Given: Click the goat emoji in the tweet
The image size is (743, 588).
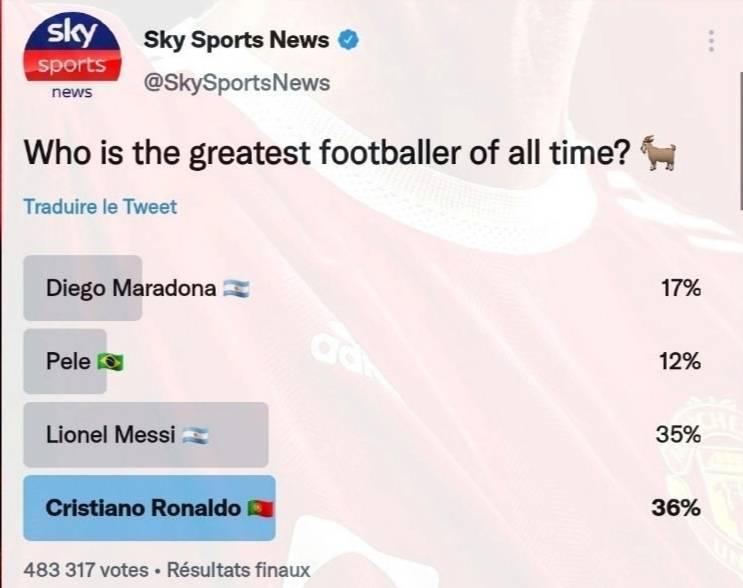Looking at the screenshot, I should (x=659, y=153).
